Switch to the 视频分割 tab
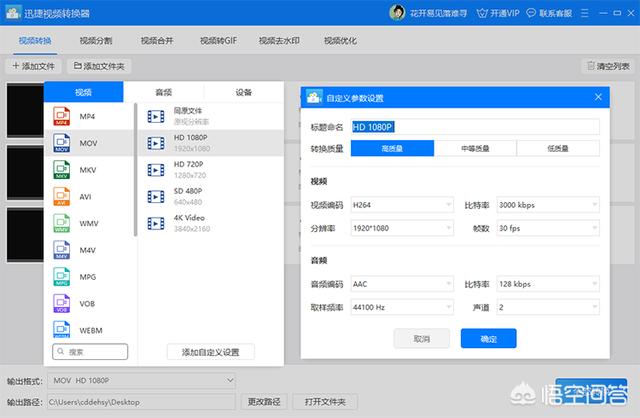 [96, 41]
